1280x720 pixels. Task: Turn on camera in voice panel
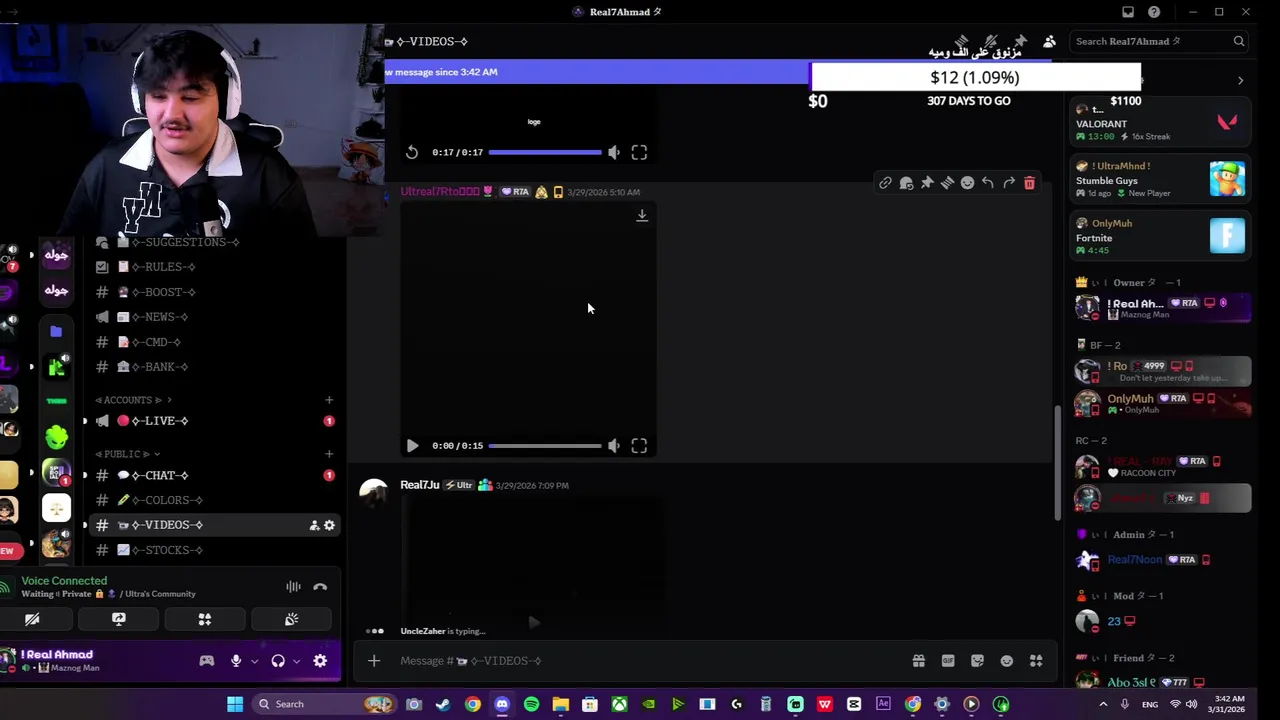coord(32,620)
